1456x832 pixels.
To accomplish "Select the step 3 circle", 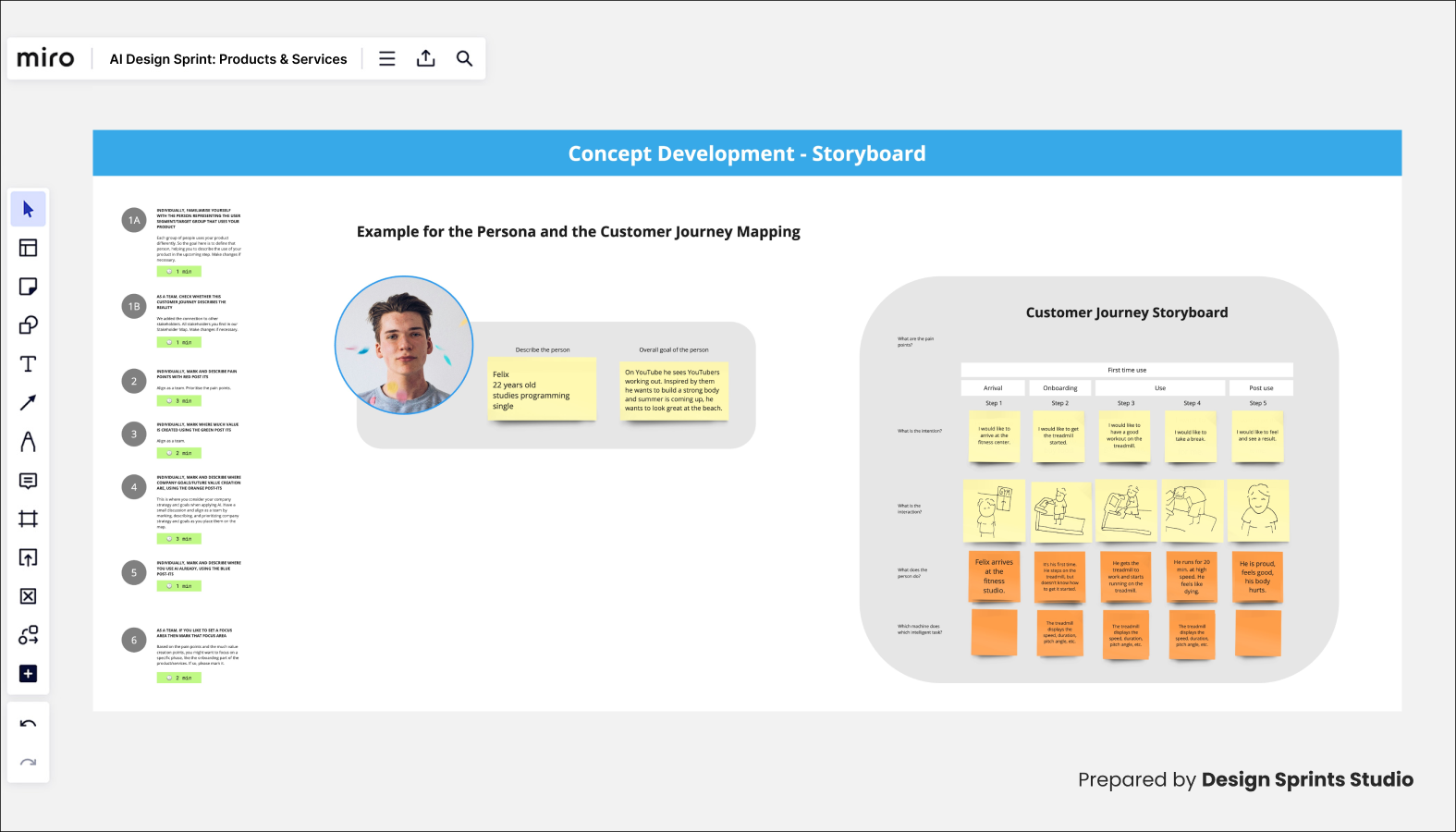I will (x=134, y=434).
